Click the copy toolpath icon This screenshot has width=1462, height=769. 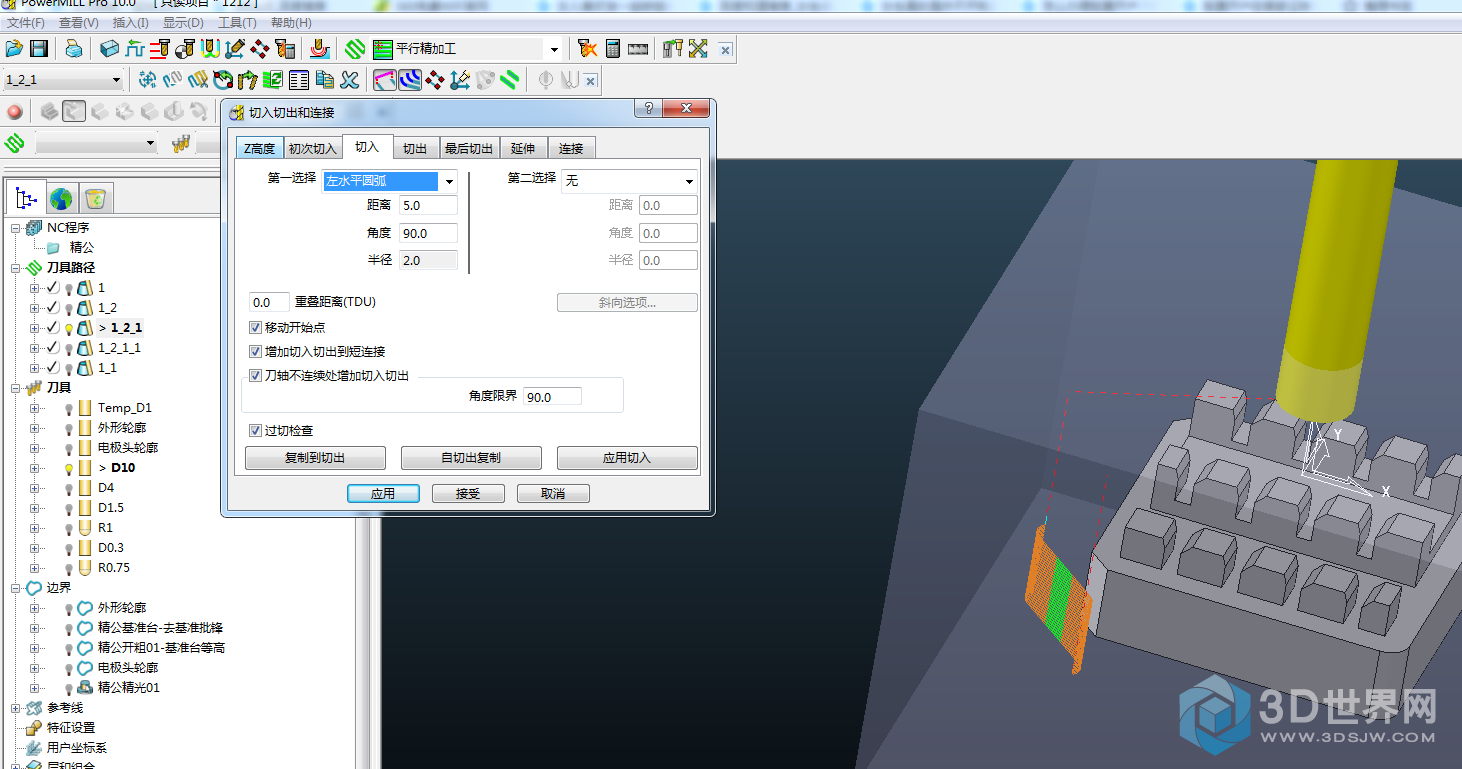click(324, 80)
